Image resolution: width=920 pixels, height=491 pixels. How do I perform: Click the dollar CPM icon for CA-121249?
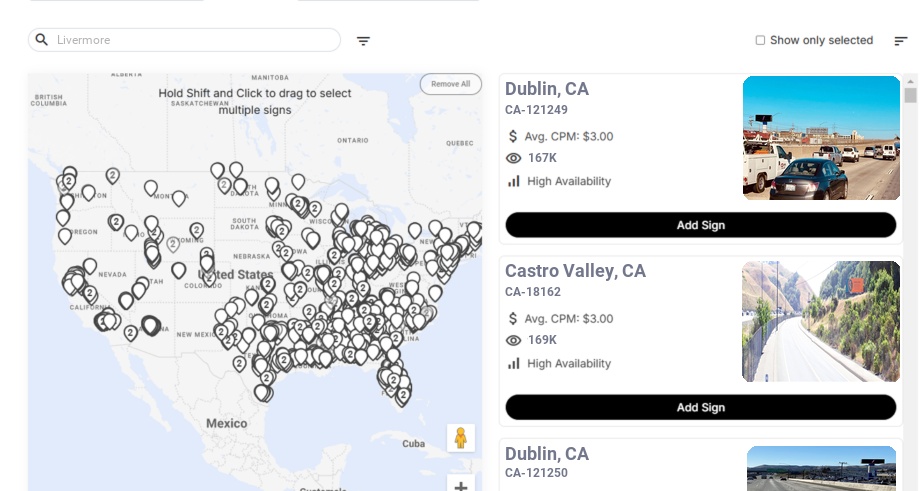[x=513, y=136]
